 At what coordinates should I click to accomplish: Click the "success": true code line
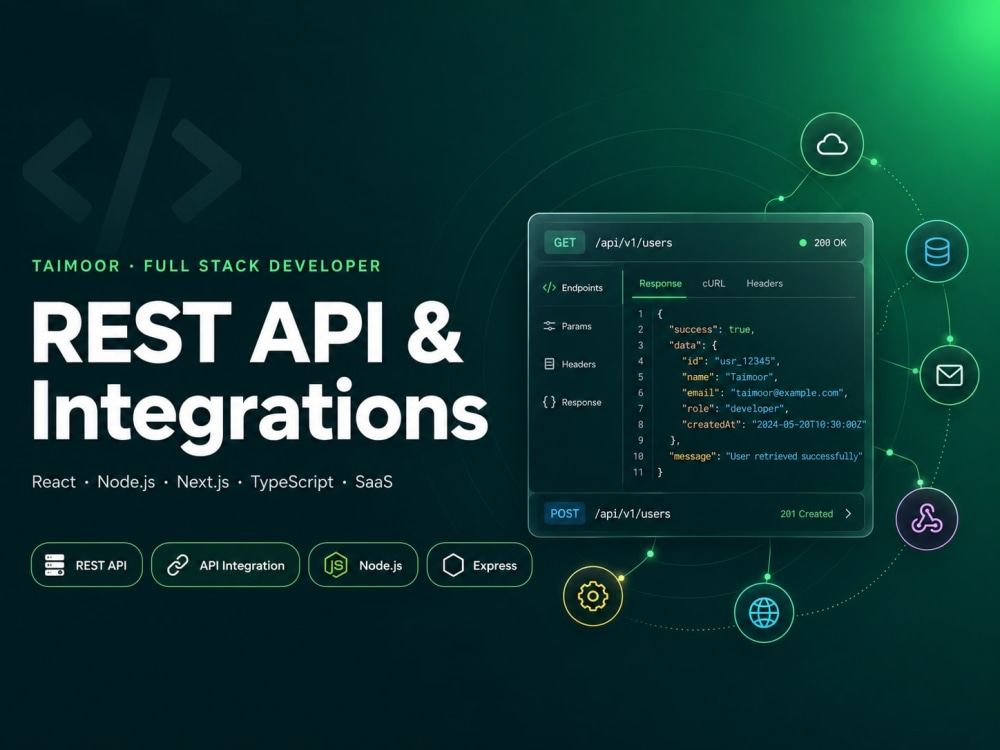click(x=712, y=330)
